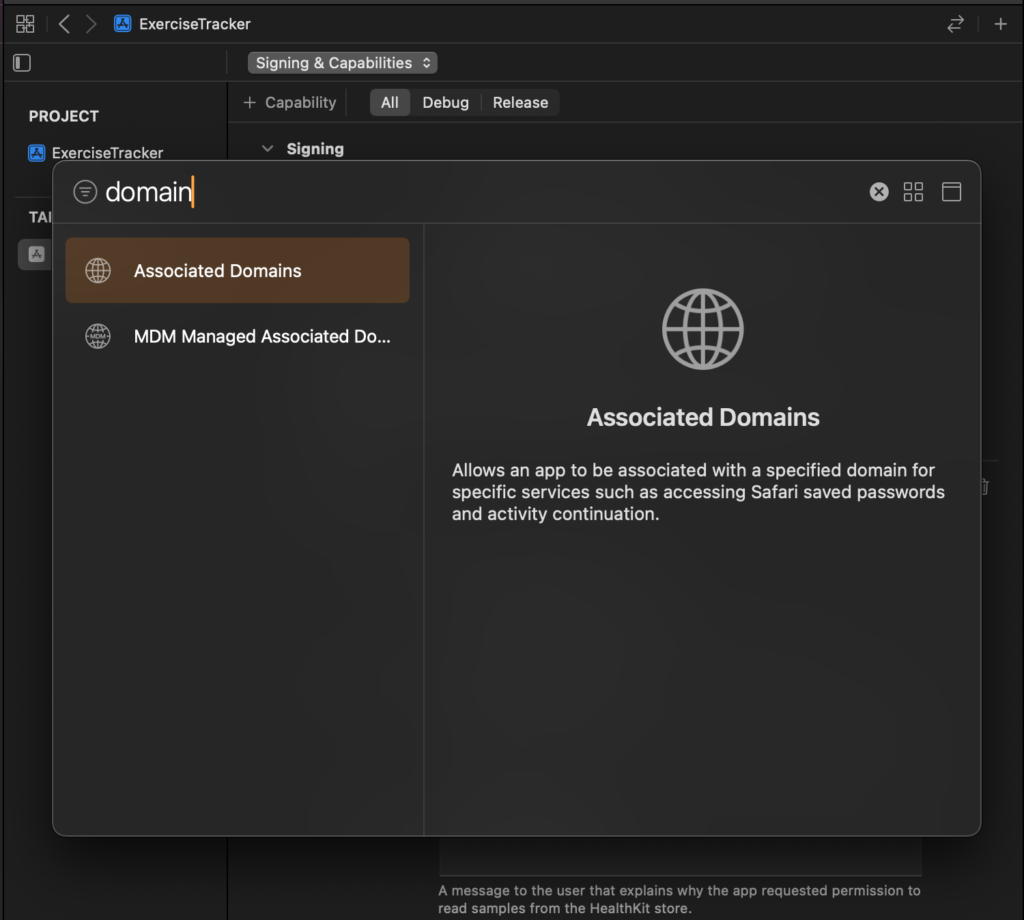This screenshot has width=1024, height=920.
Task: Select the All configuration tab
Action: click(x=390, y=103)
